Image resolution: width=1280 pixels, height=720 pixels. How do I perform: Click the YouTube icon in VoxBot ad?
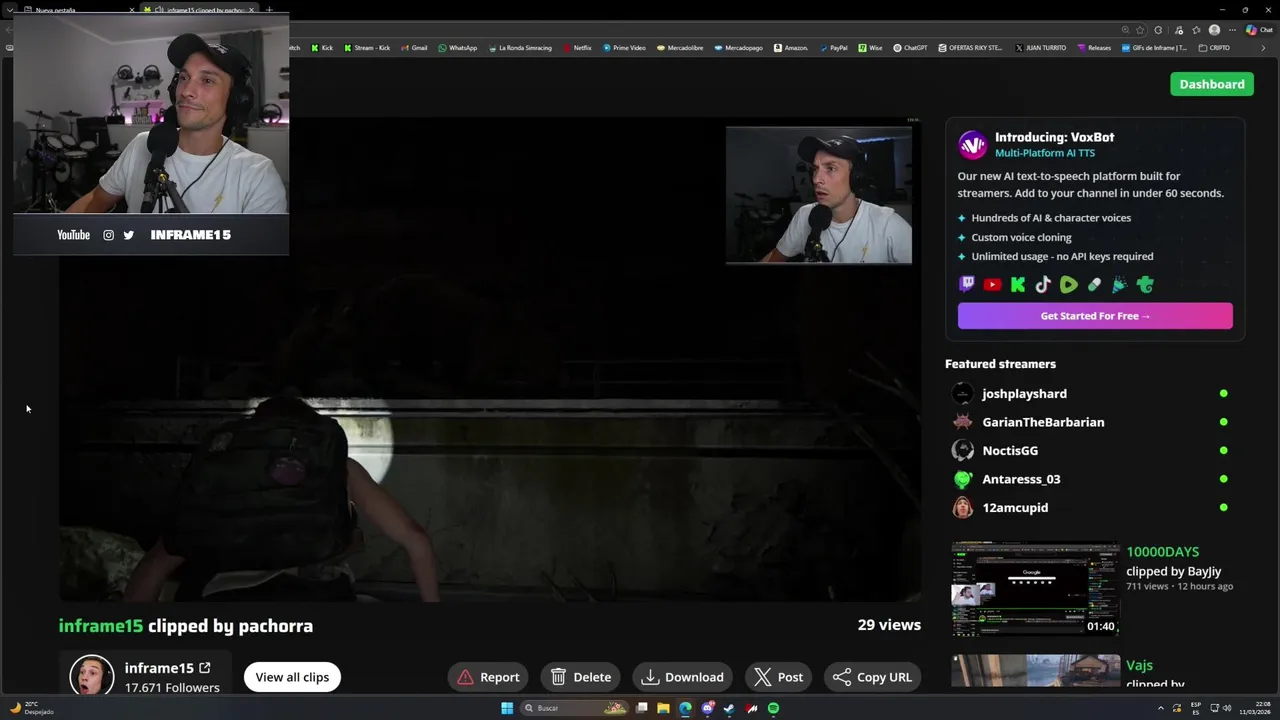[992, 284]
